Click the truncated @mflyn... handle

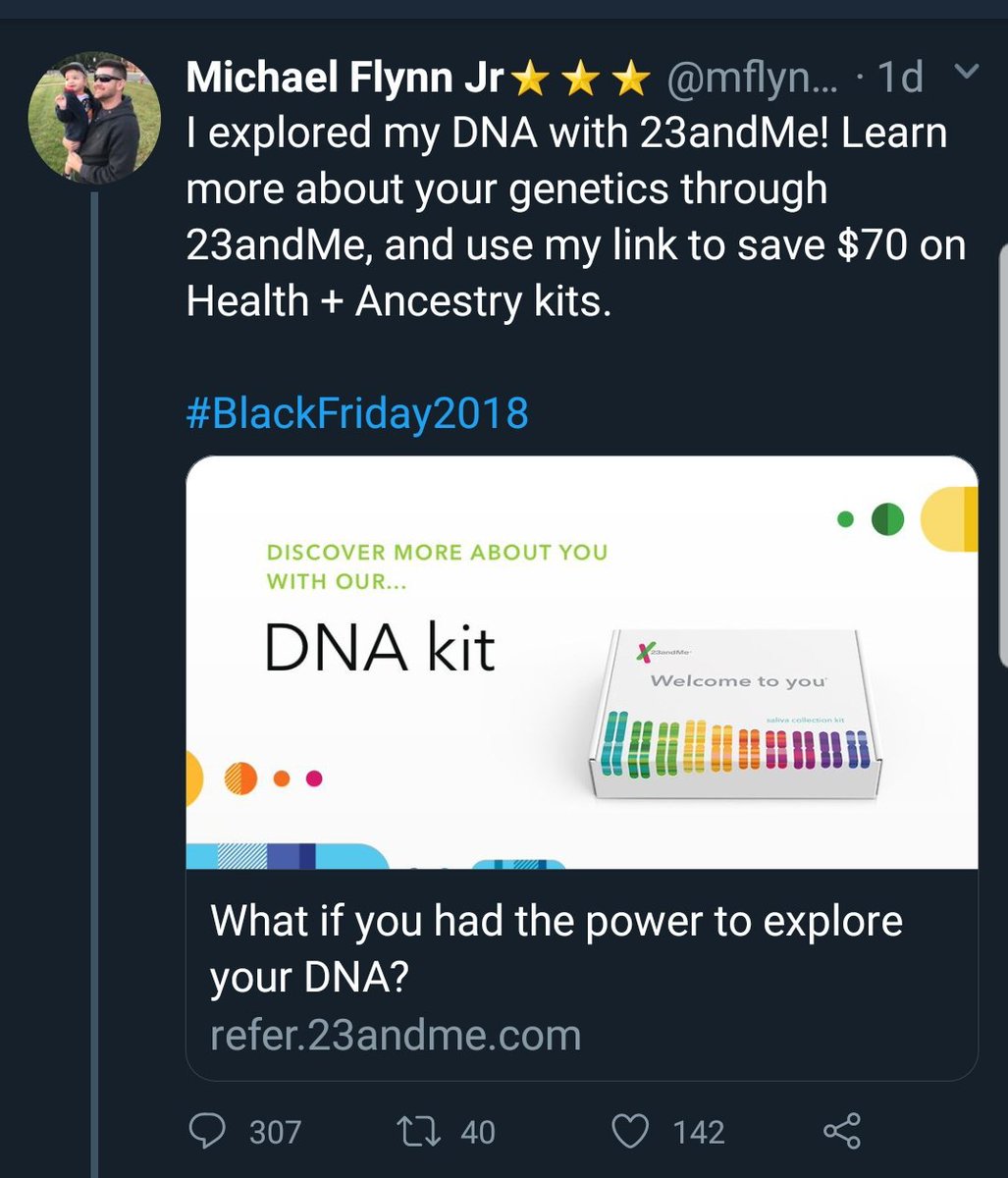click(x=753, y=79)
